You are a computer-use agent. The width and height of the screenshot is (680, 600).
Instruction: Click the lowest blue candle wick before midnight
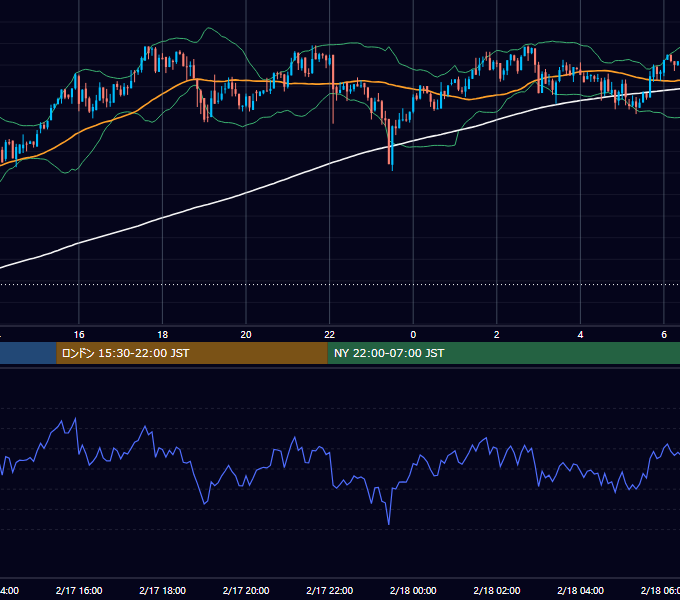click(392, 167)
